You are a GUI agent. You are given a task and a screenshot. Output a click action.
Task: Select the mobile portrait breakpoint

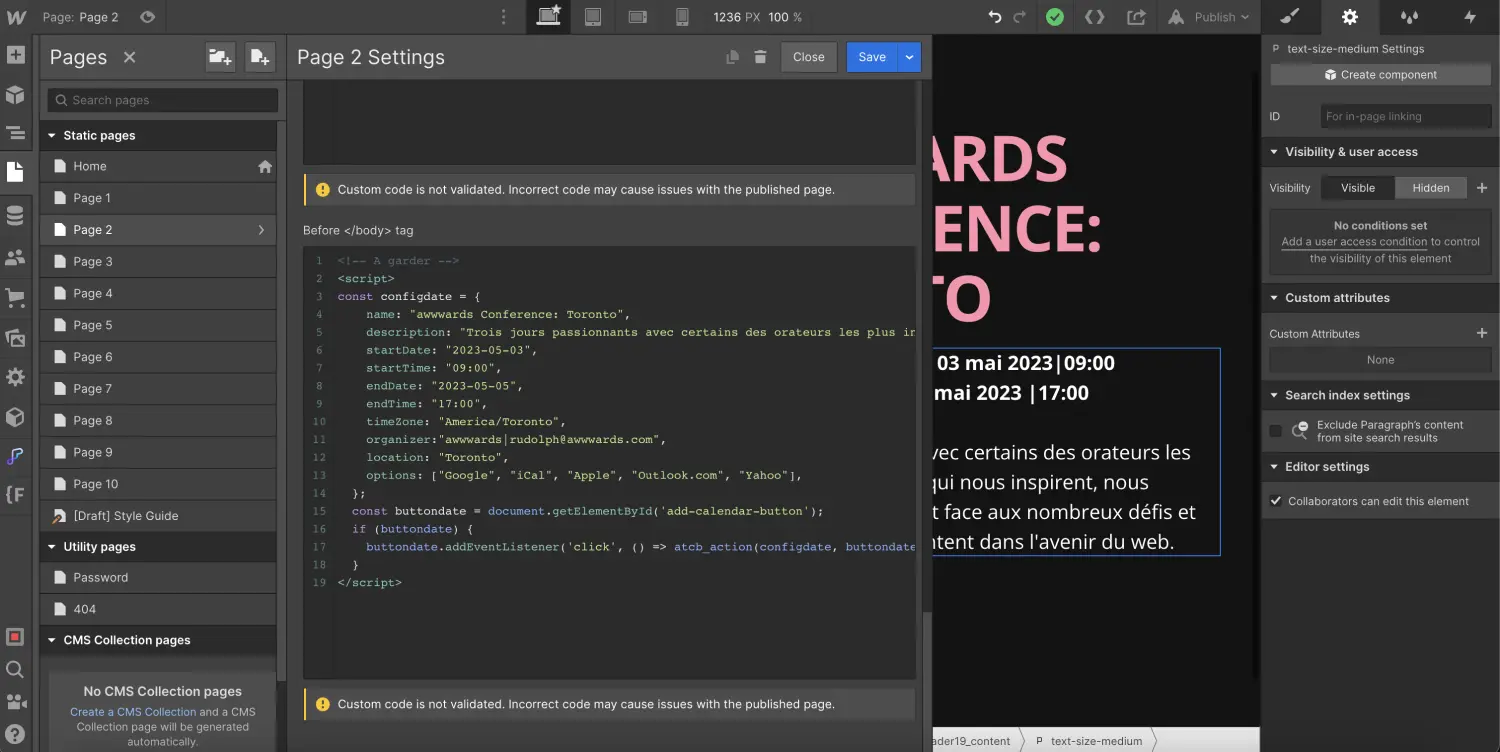point(682,17)
